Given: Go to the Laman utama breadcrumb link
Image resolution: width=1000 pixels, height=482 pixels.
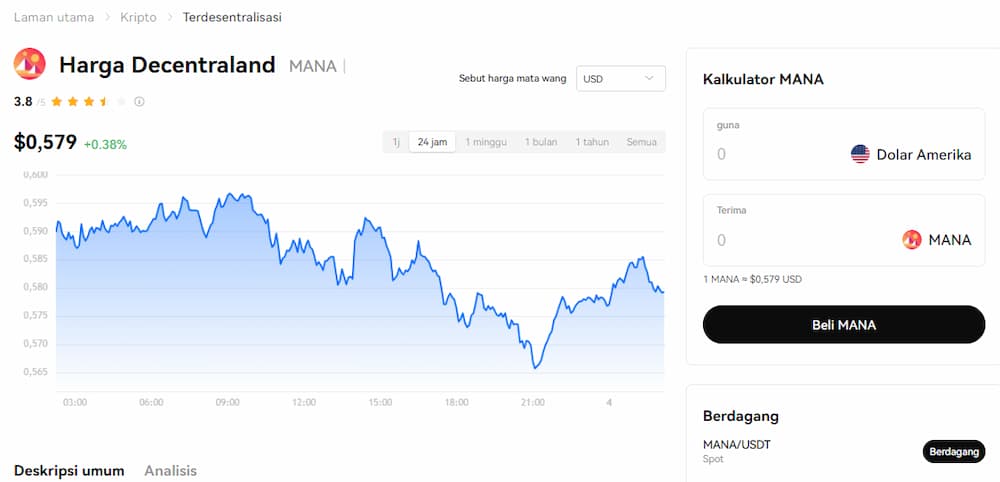Looking at the screenshot, I should tap(54, 17).
